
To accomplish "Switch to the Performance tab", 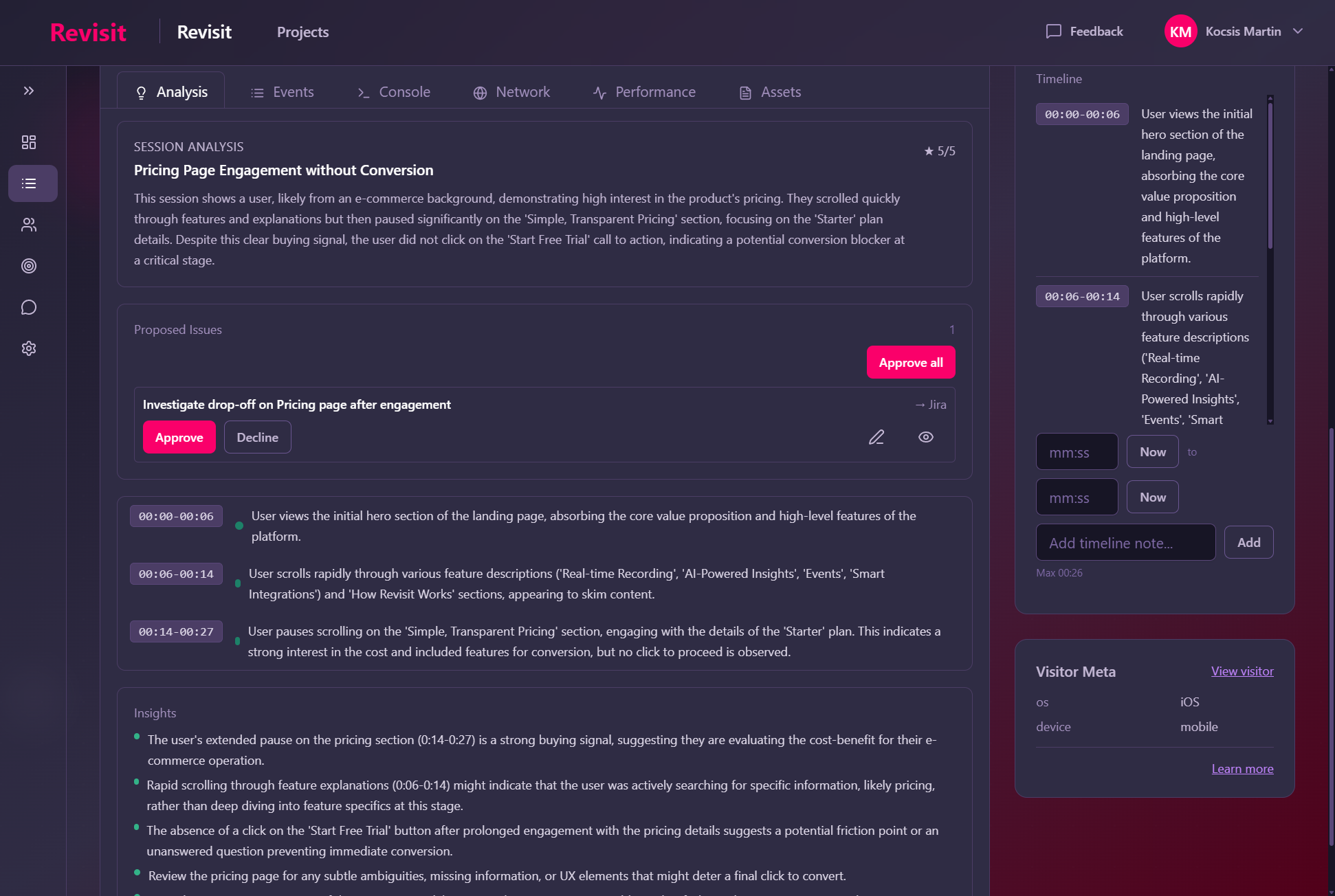I will (x=644, y=91).
